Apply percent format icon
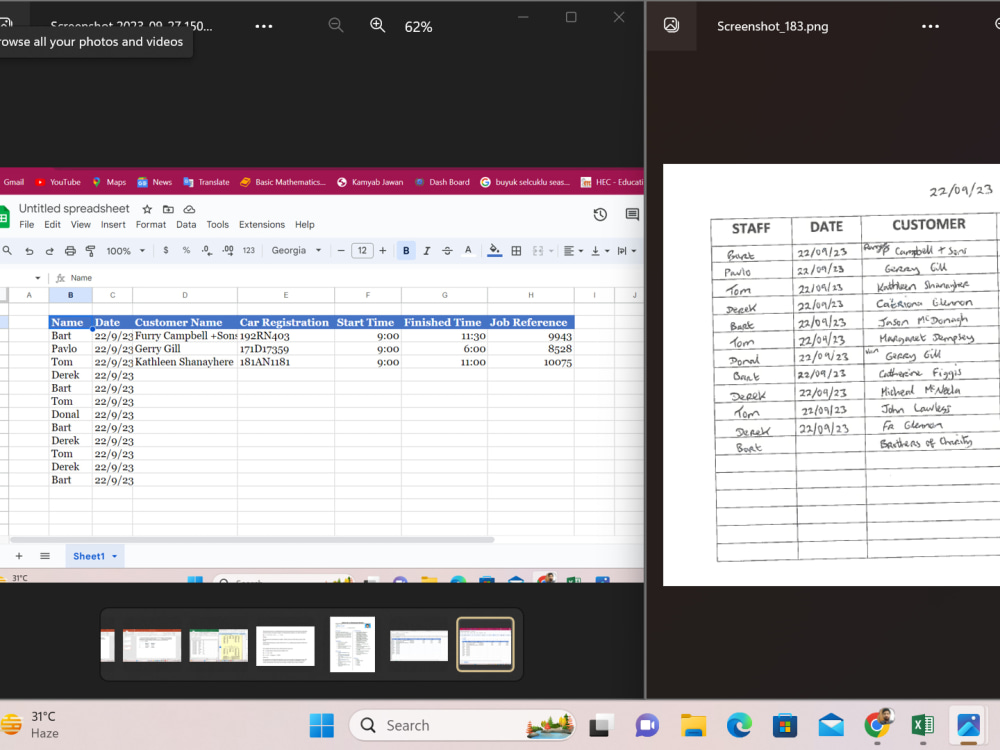This screenshot has height=750, width=1000. point(186,251)
